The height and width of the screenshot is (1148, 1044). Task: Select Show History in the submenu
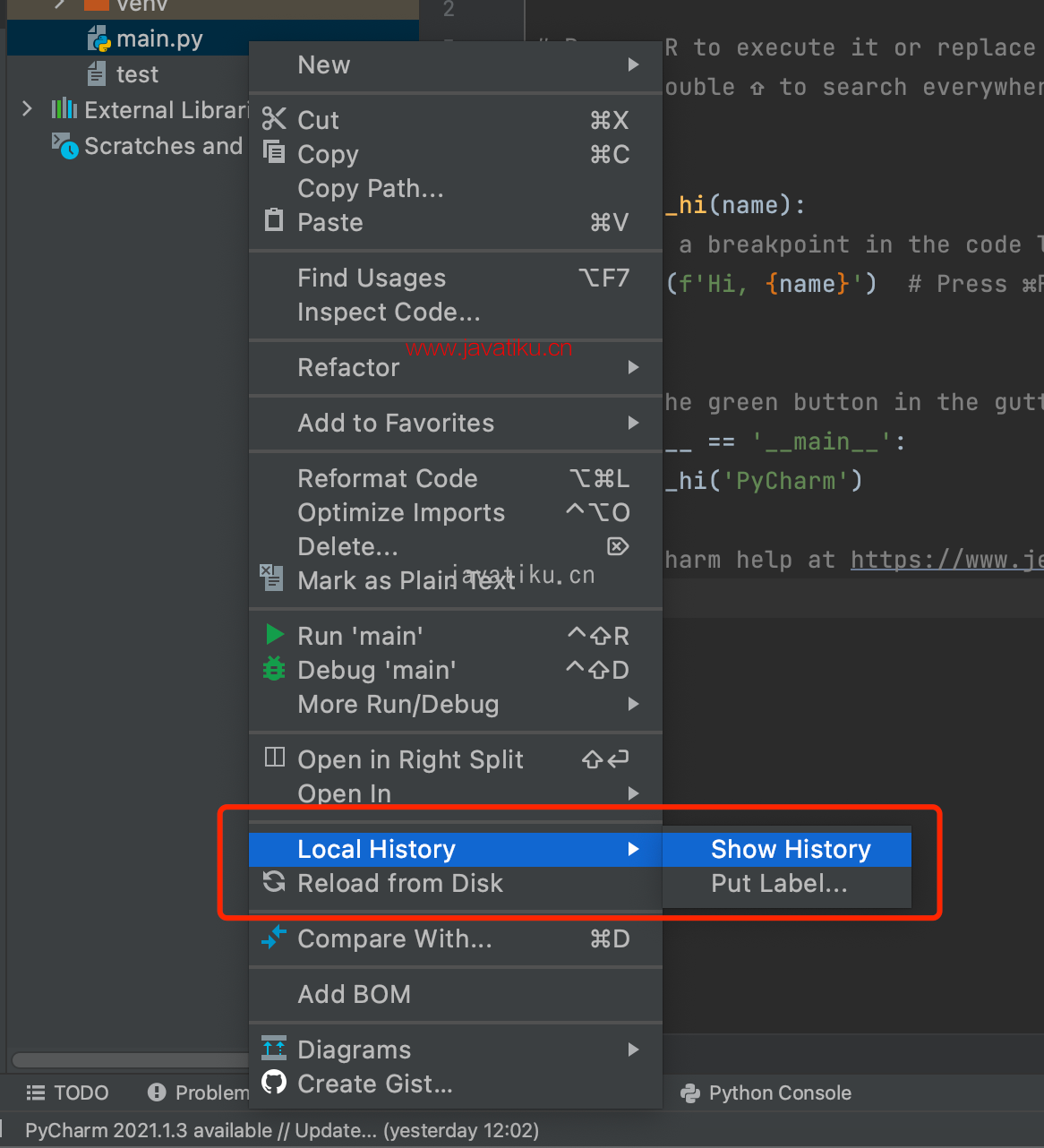pyautogui.click(x=787, y=849)
